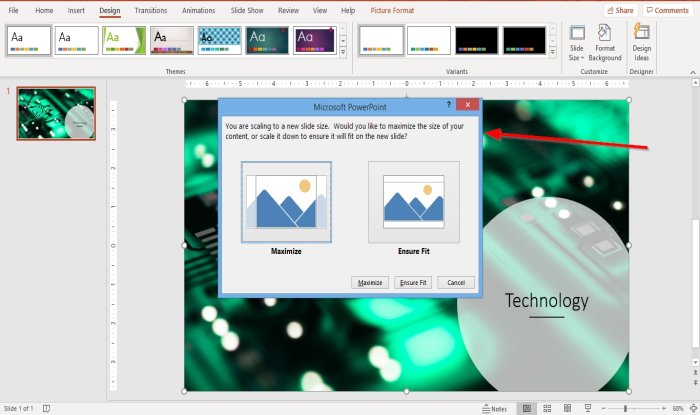The image size is (700, 415).
Task: Click the dialog help question mark
Action: (x=448, y=104)
